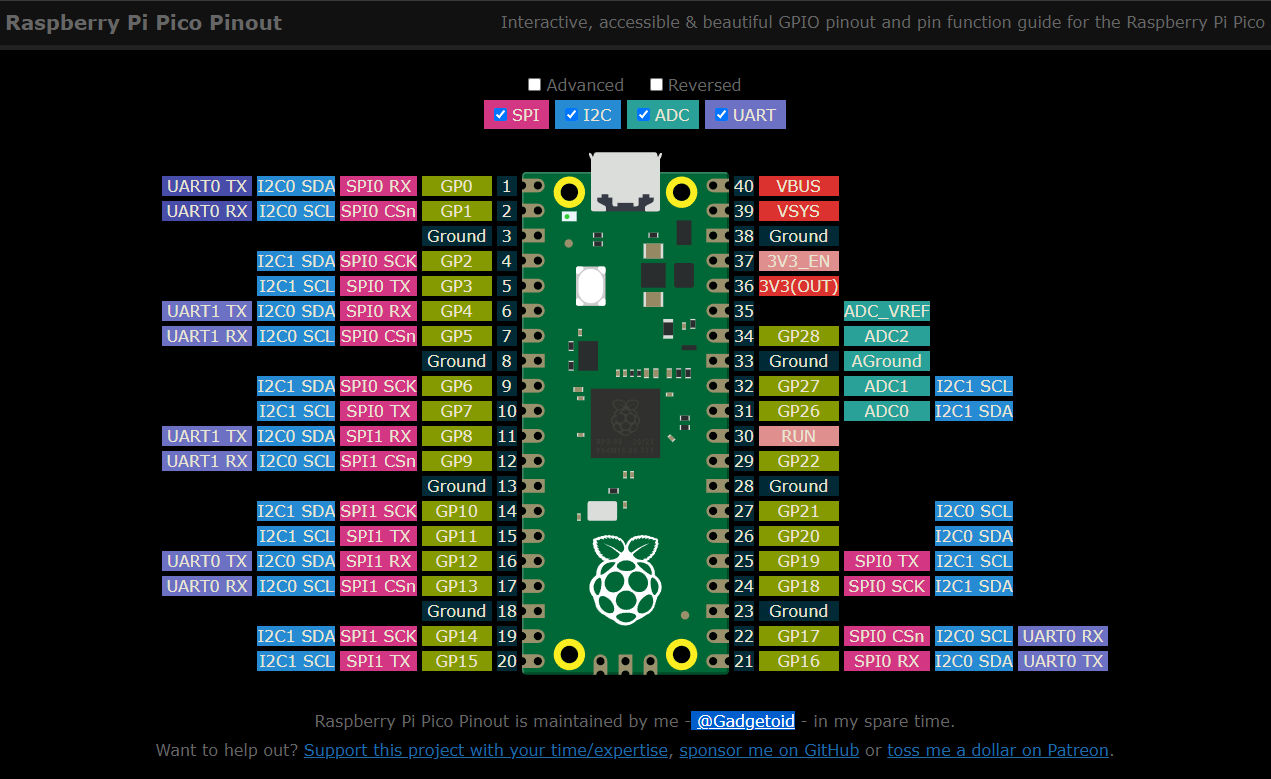Open Support this project with your time/expertise link
The width and height of the screenshot is (1271, 779).
[488, 750]
